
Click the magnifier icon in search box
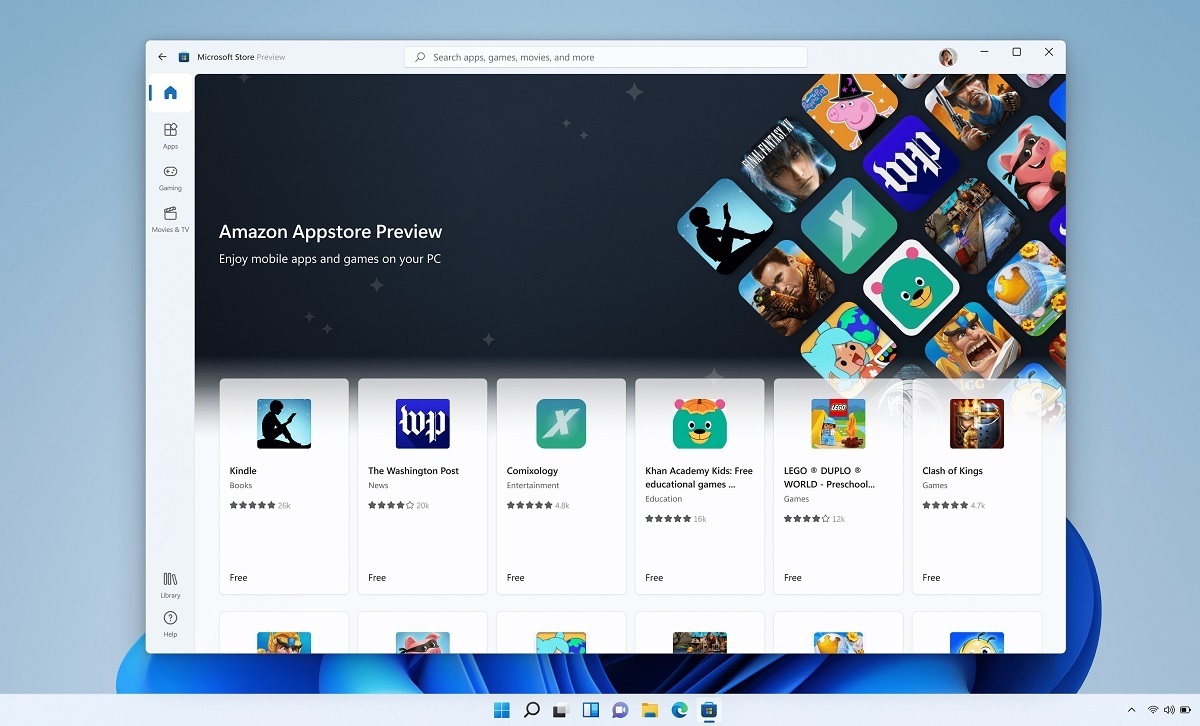pos(420,57)
